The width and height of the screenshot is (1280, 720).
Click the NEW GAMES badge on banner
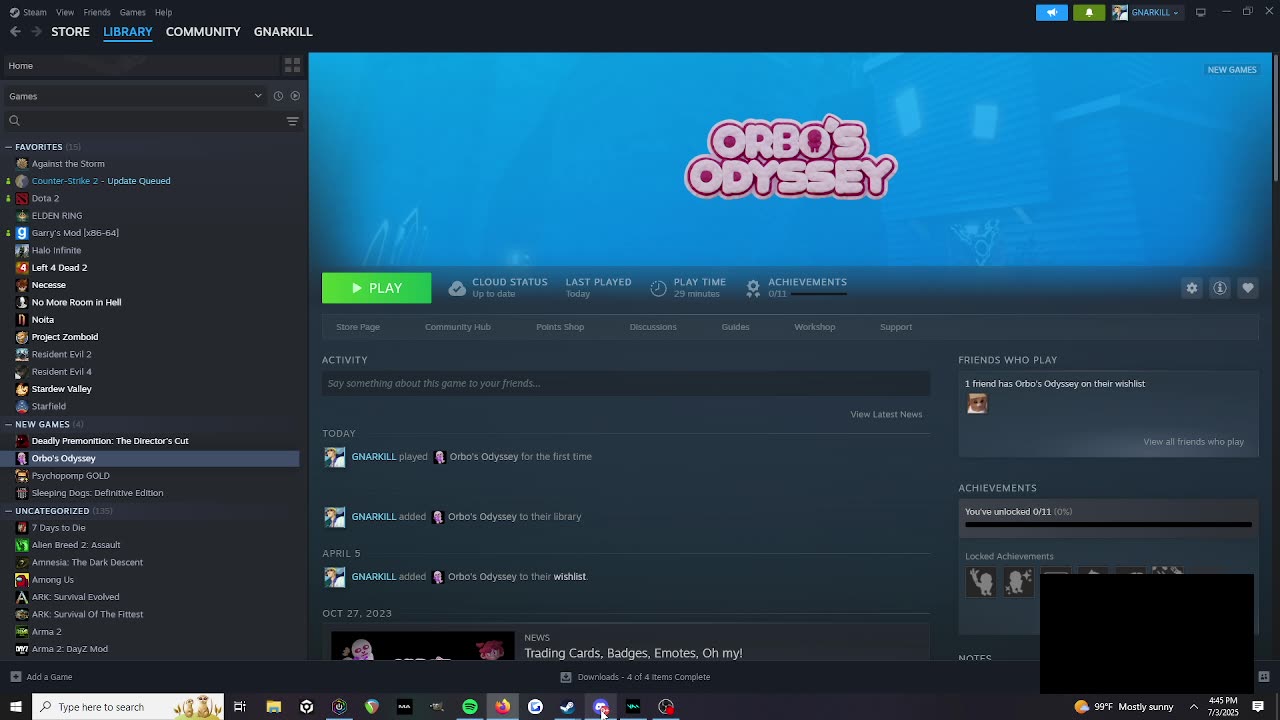point(1232,70)
